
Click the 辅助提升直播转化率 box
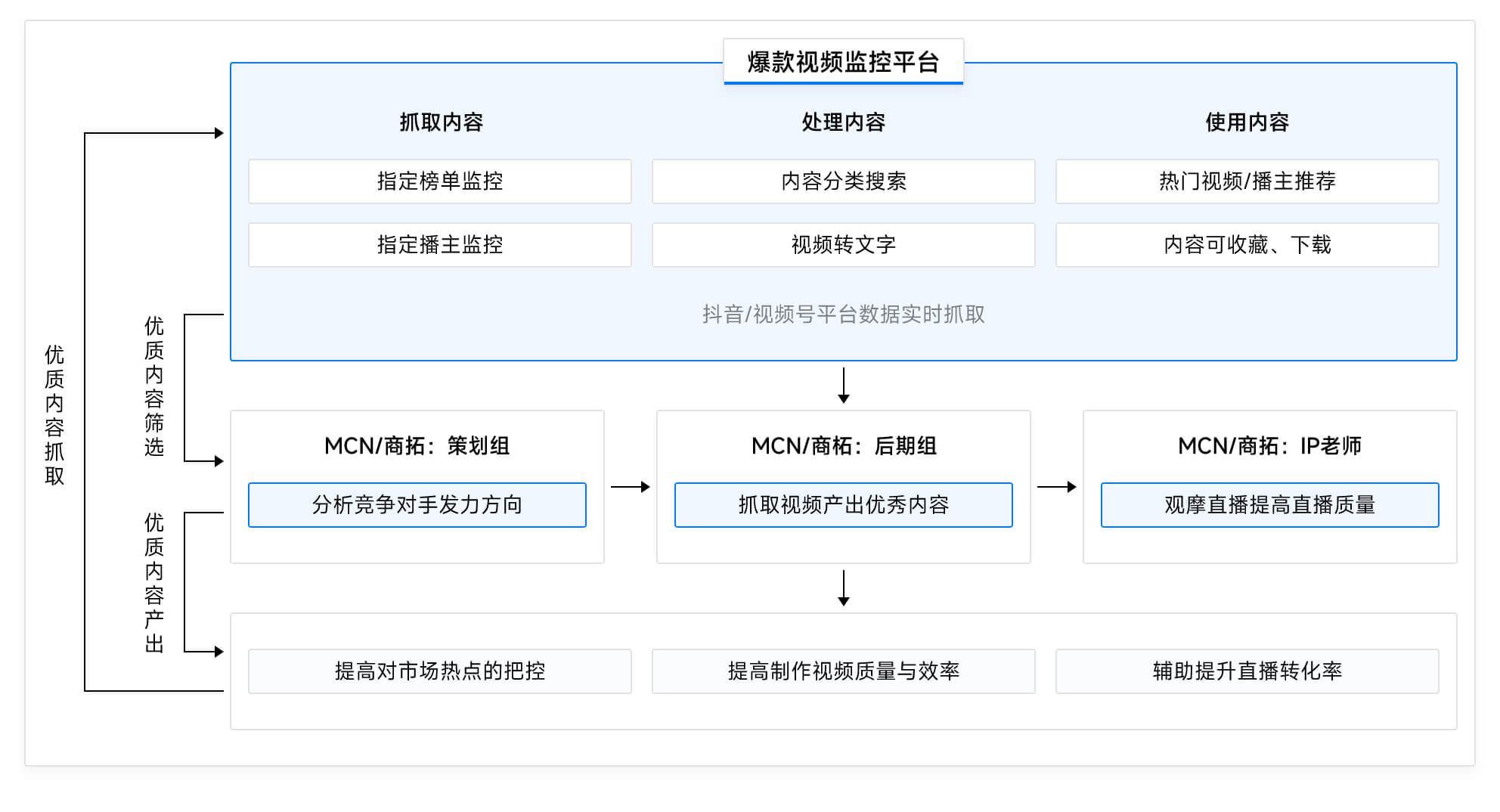coord(1247,671)
